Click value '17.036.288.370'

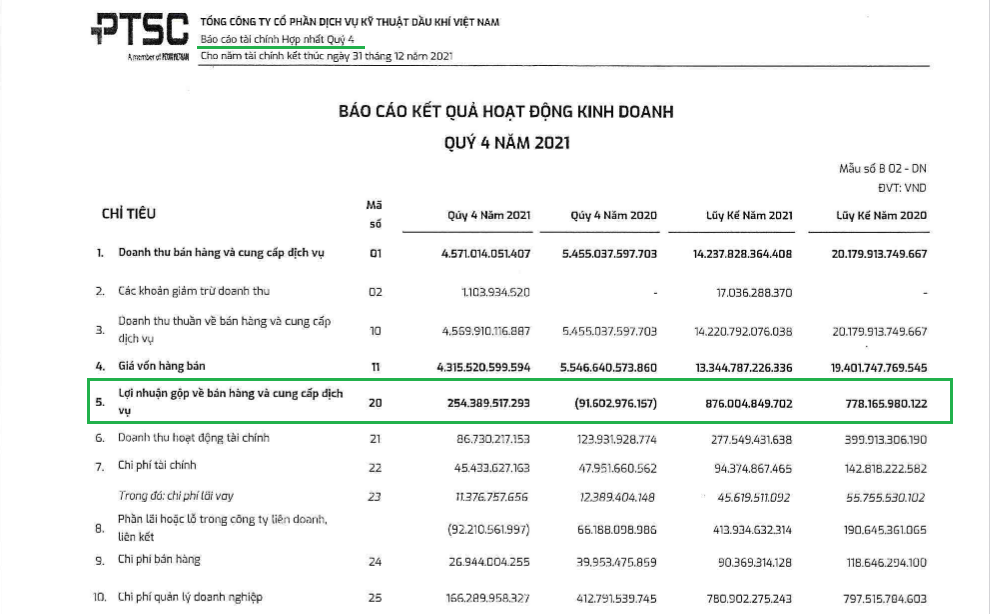tap(754, 293)
